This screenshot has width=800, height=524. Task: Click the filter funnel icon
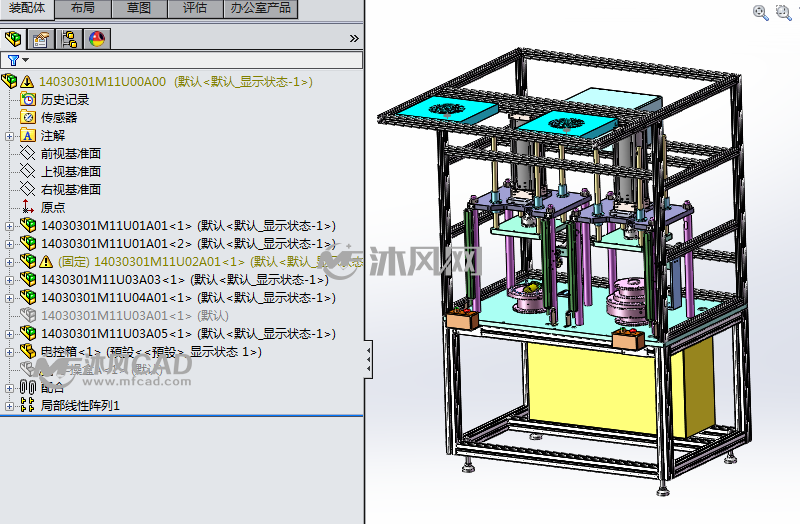pyautogui.click(x=13, y=60)
